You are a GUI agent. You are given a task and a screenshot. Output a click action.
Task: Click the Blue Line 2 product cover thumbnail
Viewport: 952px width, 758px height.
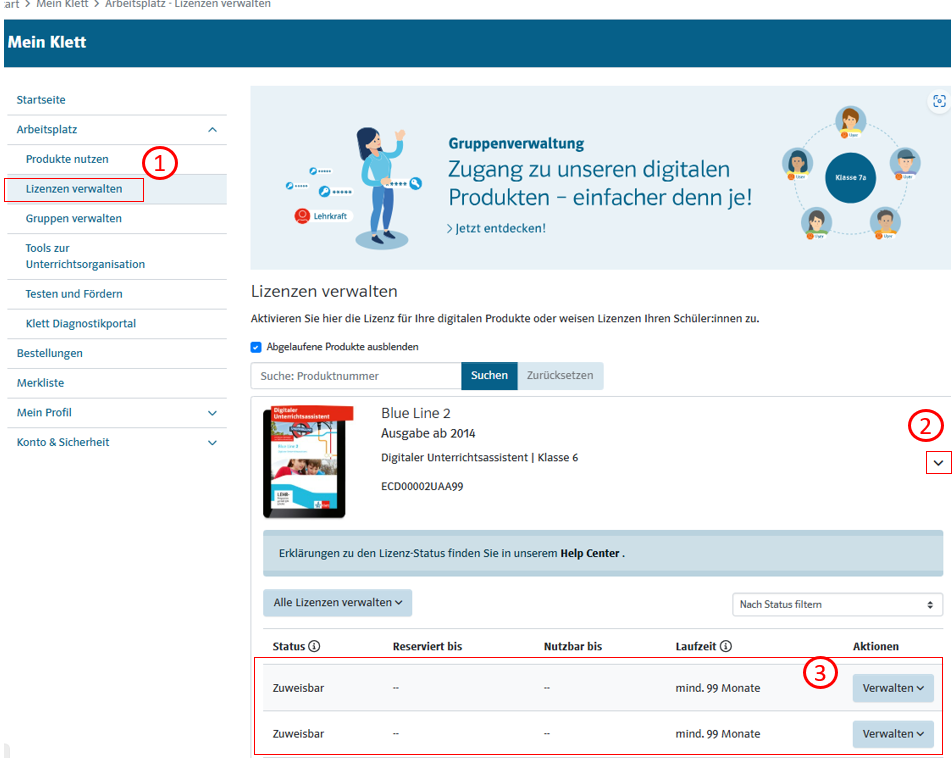[x=308, y=462]
